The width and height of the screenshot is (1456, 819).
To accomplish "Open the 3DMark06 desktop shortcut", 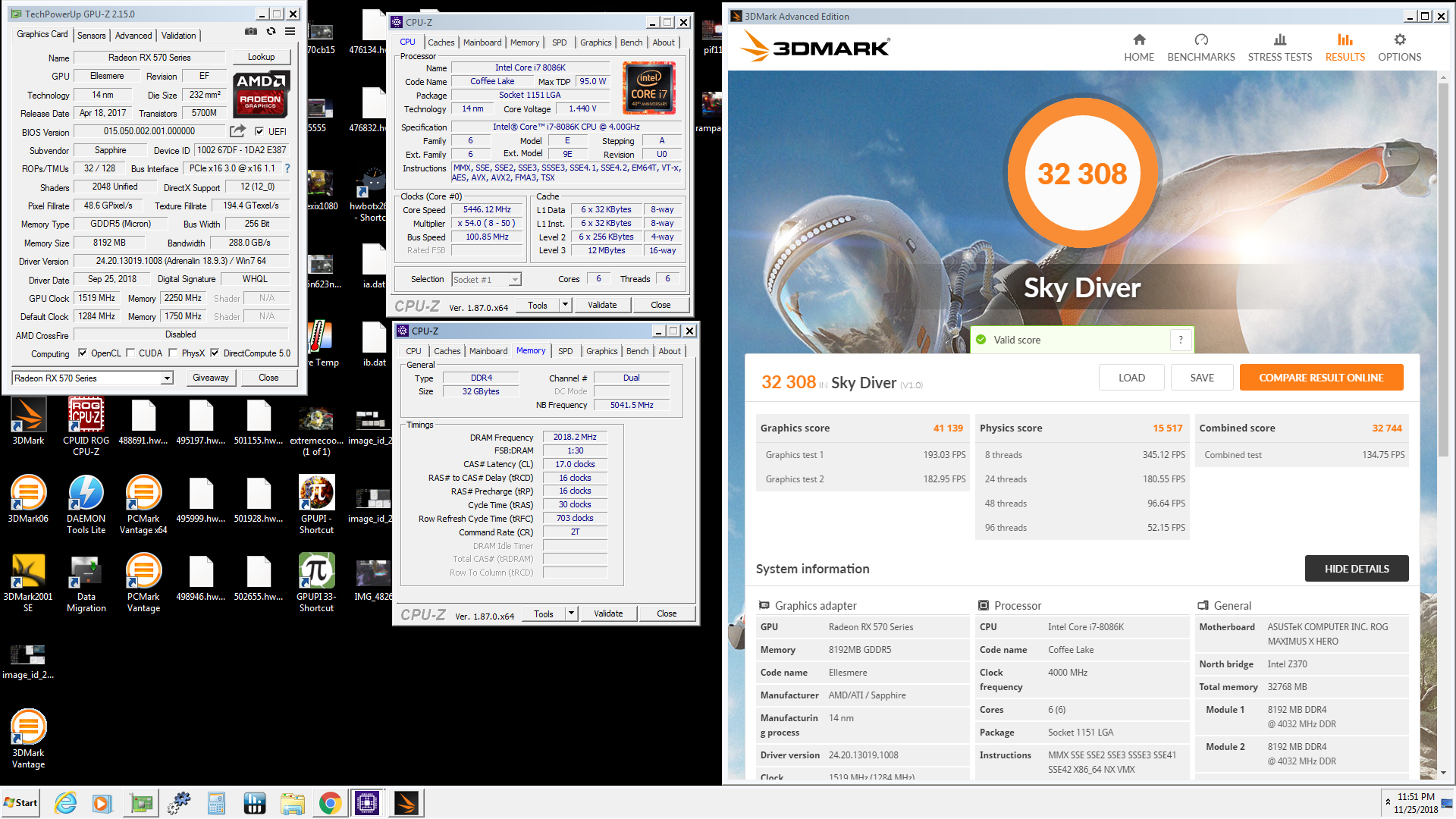I will tap(28, 500).
